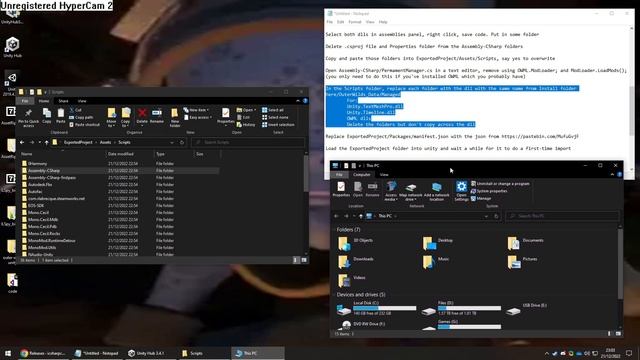Switch to View tab in This PC window
Image resolution: width=640 pixels, height=360 pixels.
click(x=384, y=175)
